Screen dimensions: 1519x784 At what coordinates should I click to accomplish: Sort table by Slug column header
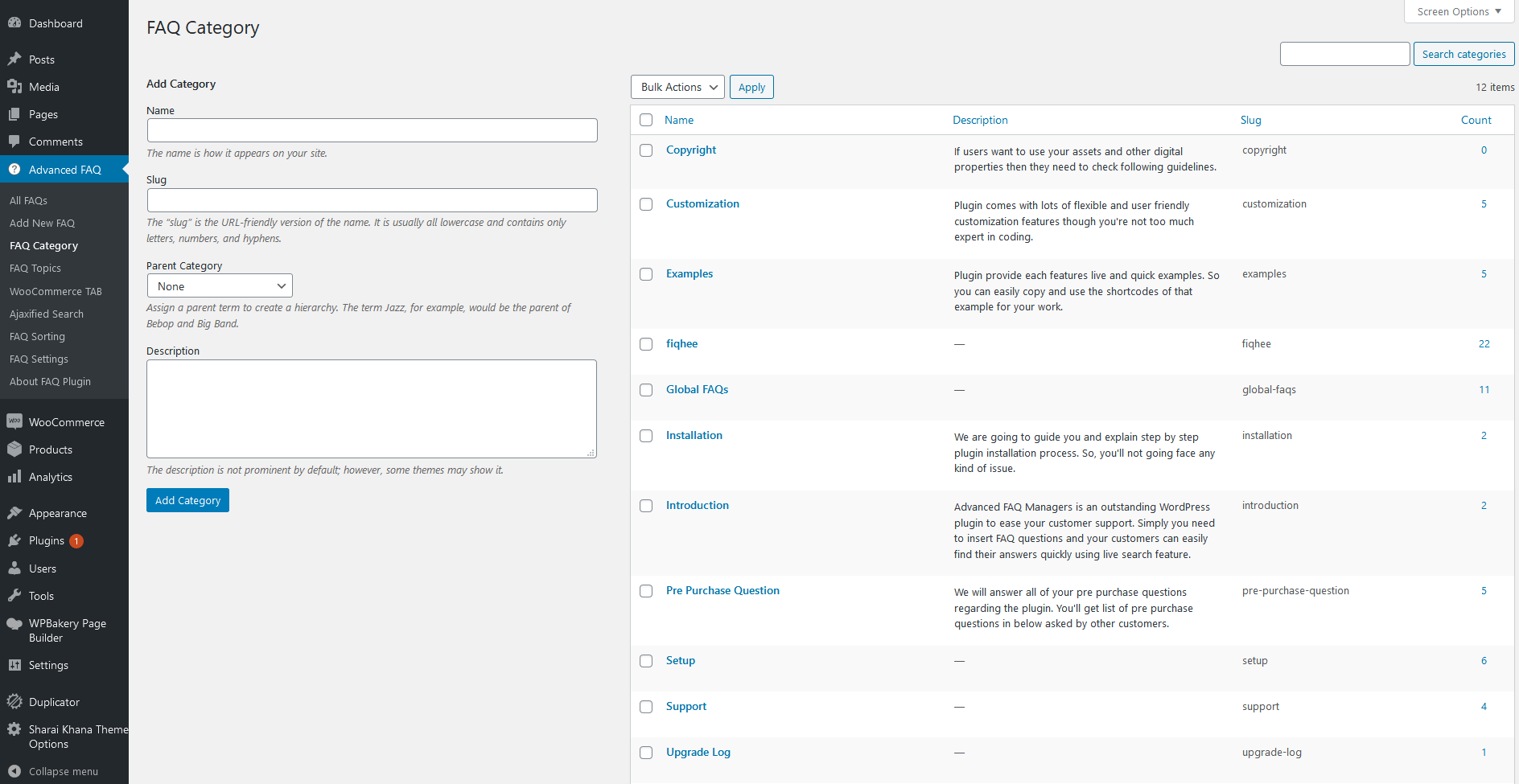(x=1250, y=120)
